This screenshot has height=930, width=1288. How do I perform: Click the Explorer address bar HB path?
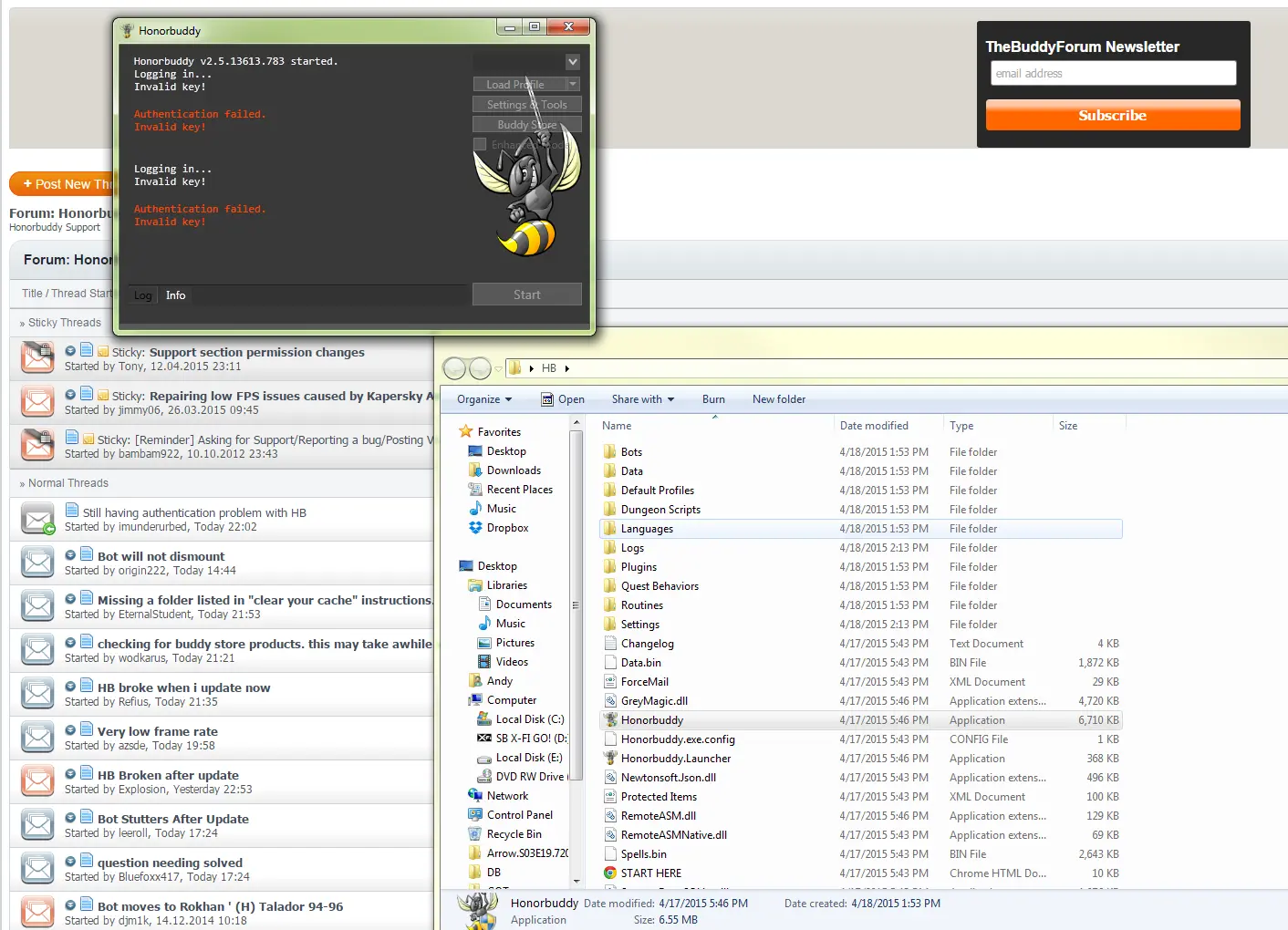[x=549, y=368]
